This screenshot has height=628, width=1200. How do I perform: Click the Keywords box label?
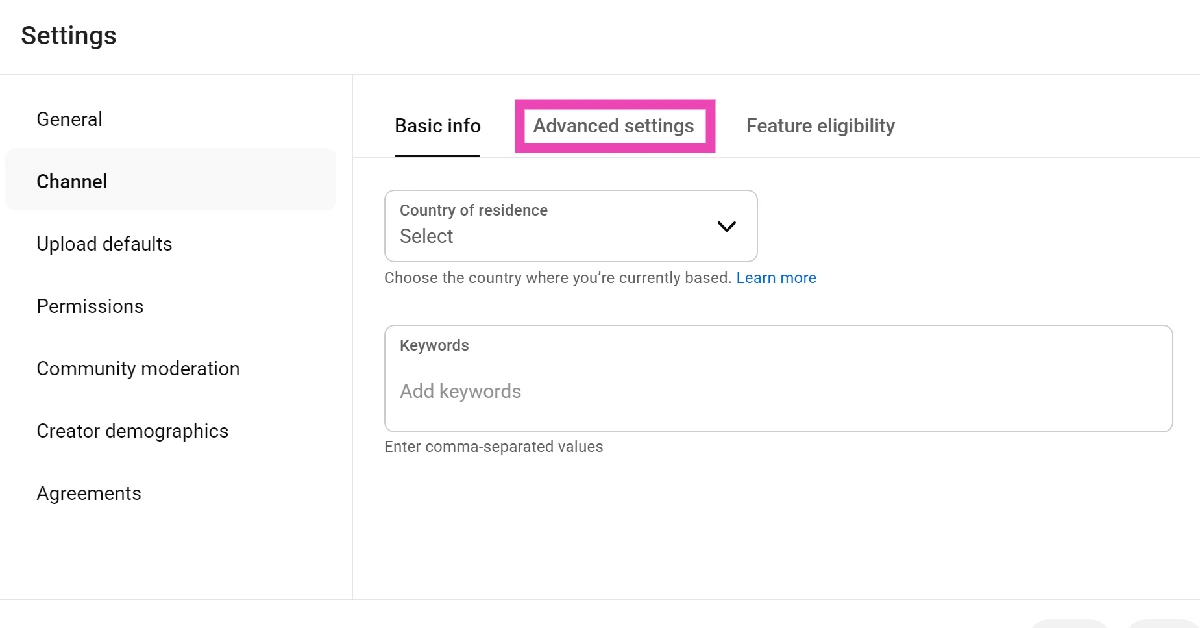tap(434, 345)
